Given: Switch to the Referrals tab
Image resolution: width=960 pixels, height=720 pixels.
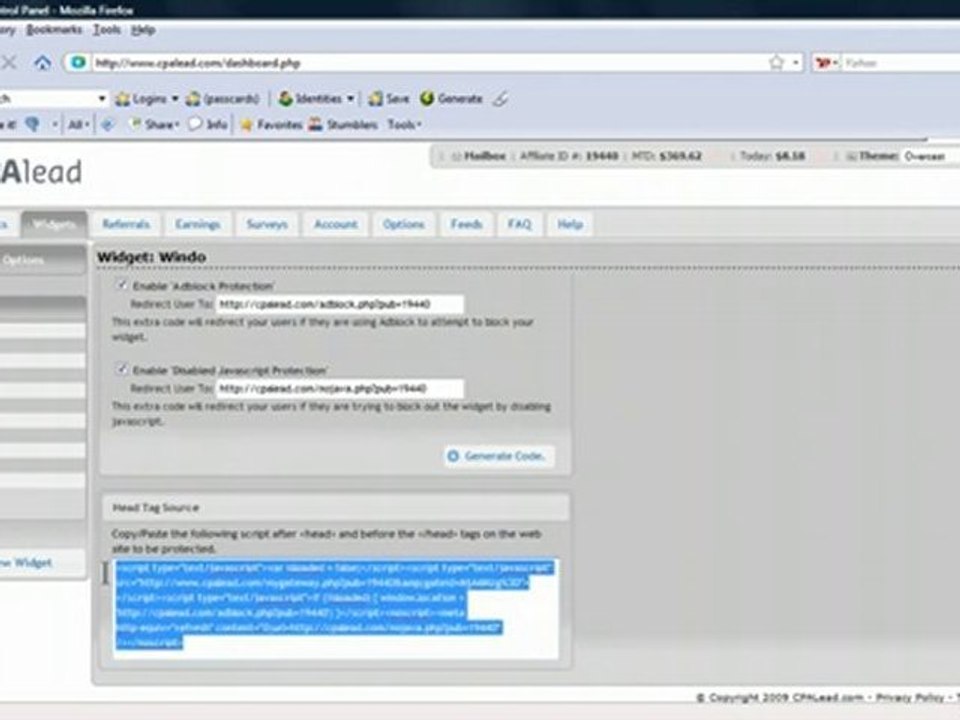Looking at the screenshot, I should (x=126, y=224).
